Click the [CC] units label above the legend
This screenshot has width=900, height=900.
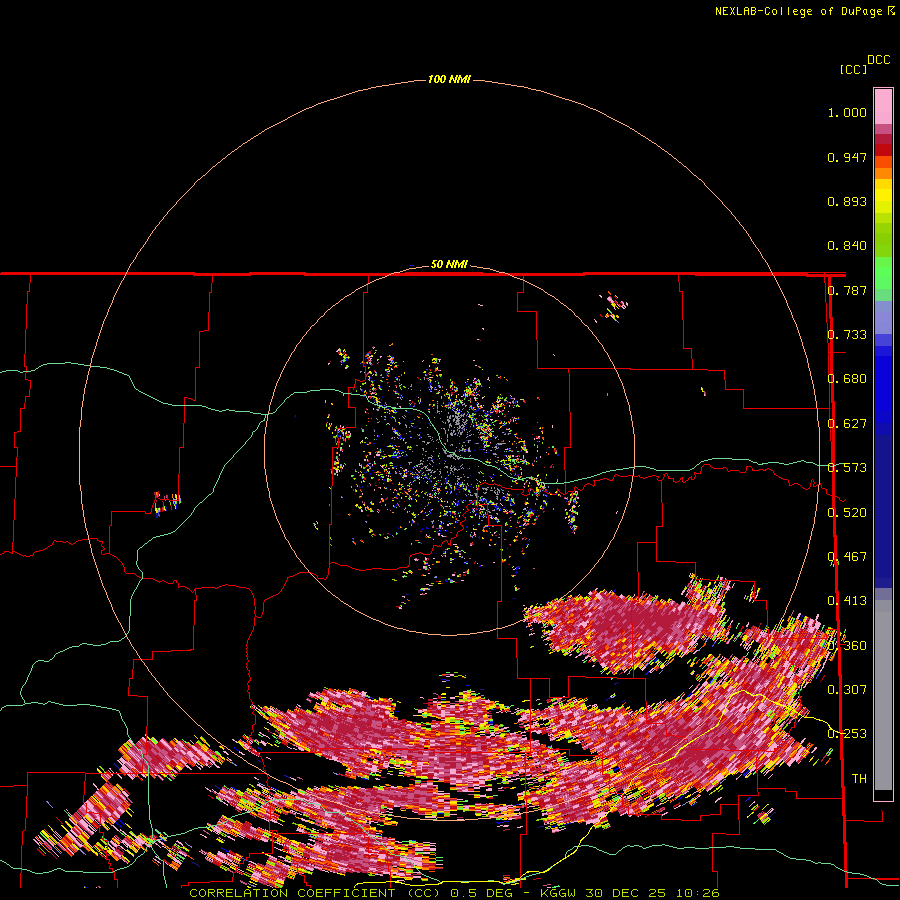[x=853, y=69]
